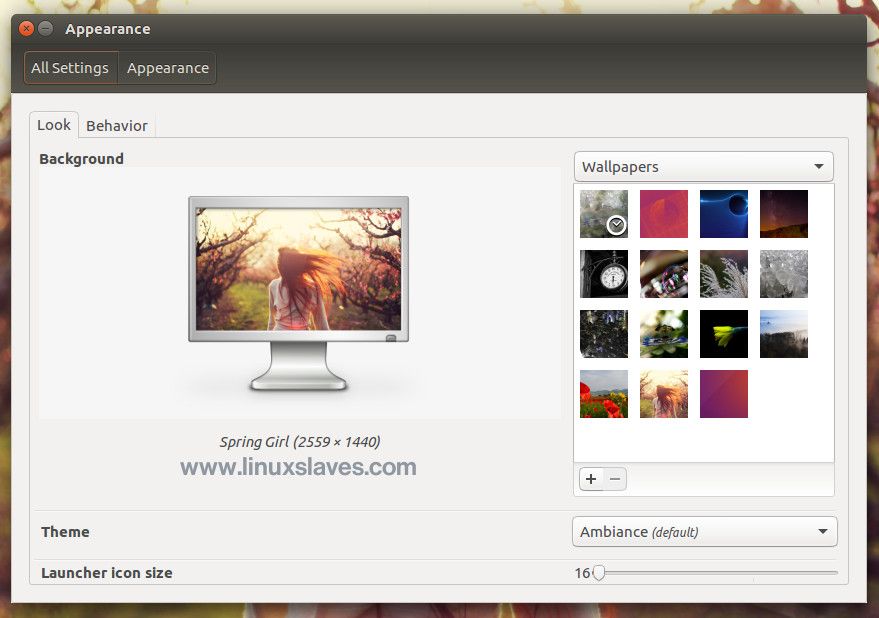
Task: Select the frosty white plant wallpaper
Action: [x=724, y=274]
